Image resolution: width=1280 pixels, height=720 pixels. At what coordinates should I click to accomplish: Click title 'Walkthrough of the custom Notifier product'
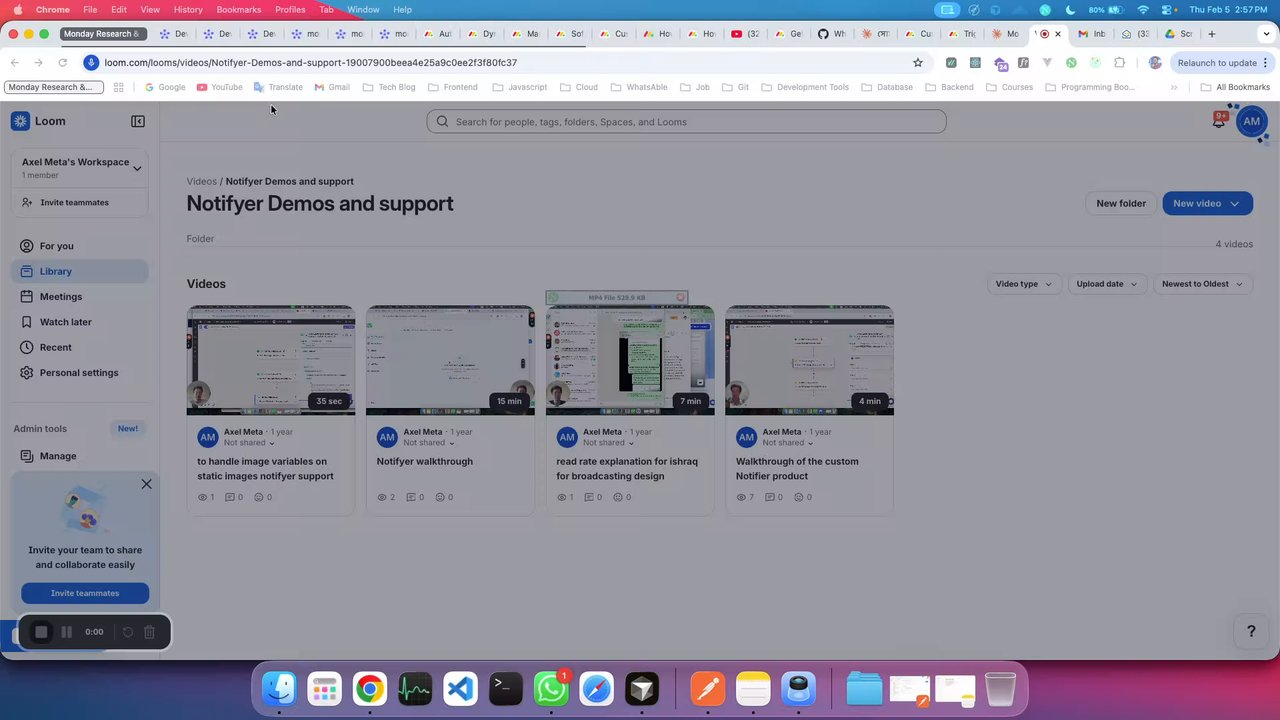coord(797,469)
